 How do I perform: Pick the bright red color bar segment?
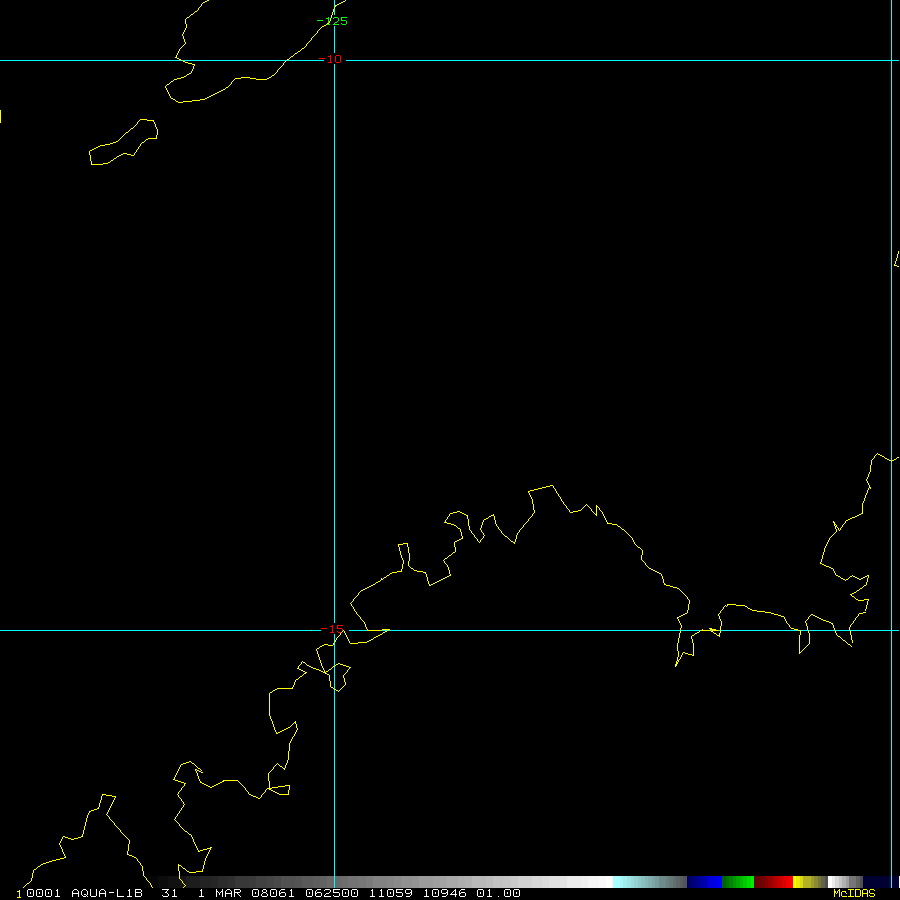pos(782,882)
